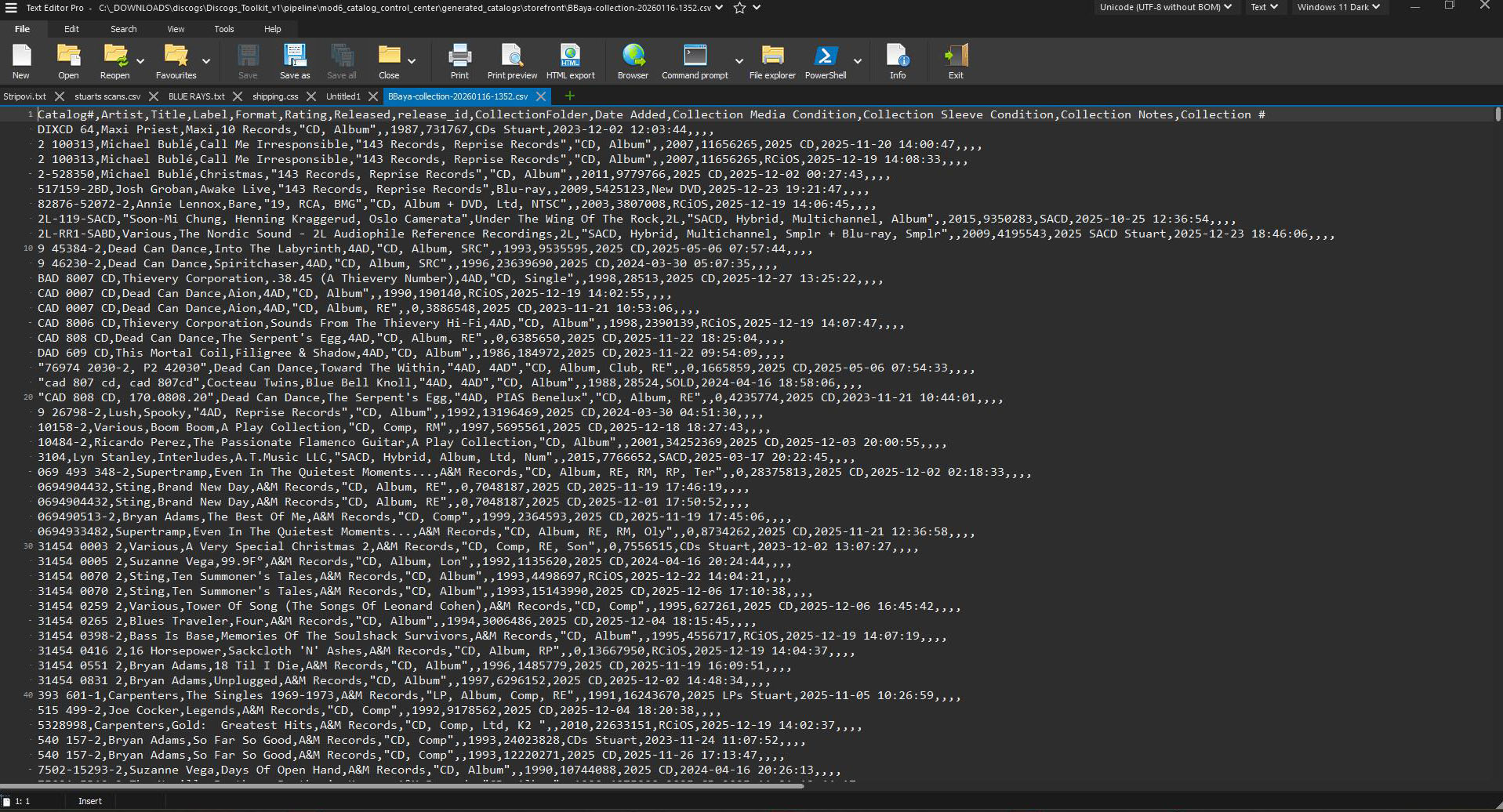The height and width of the screenshot is (812, 1503).
Task: Open the Search menu
Action: coord(123,29)
